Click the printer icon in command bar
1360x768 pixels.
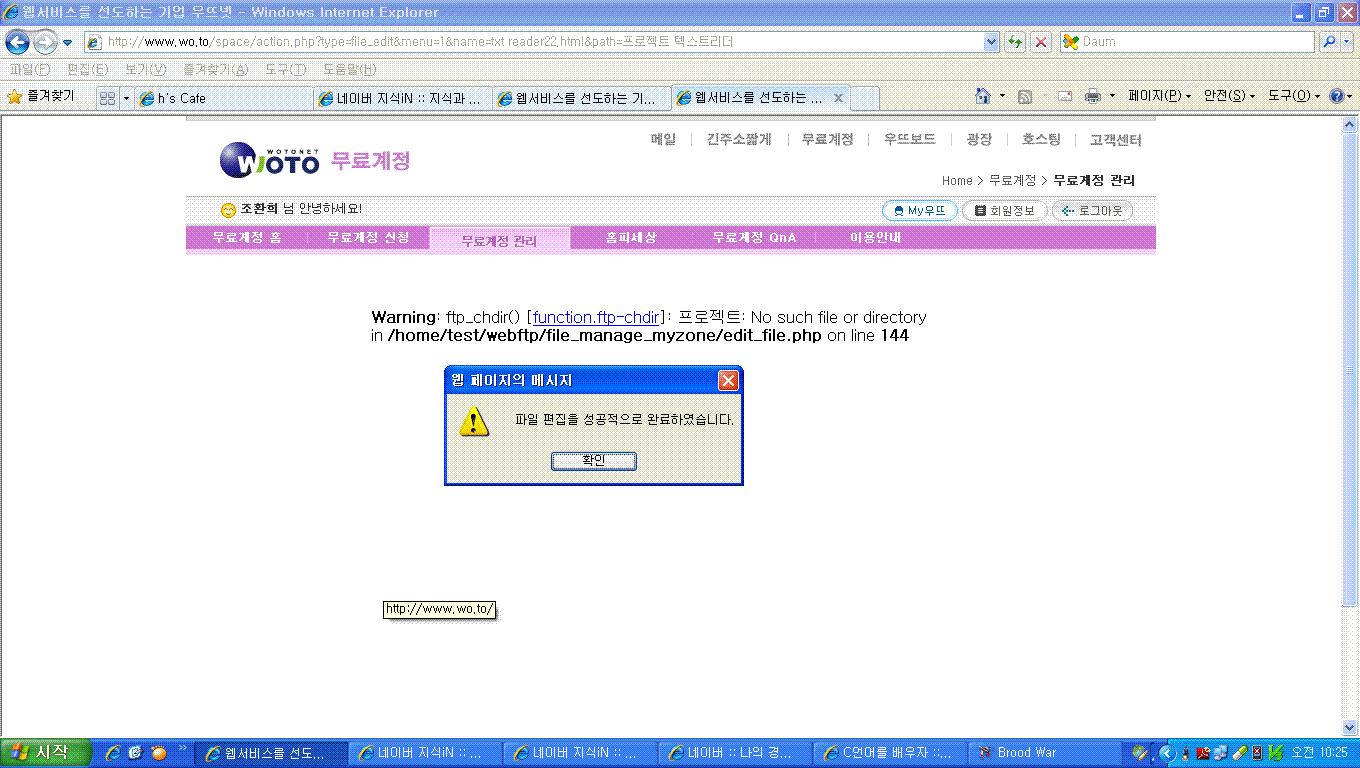1092,96
